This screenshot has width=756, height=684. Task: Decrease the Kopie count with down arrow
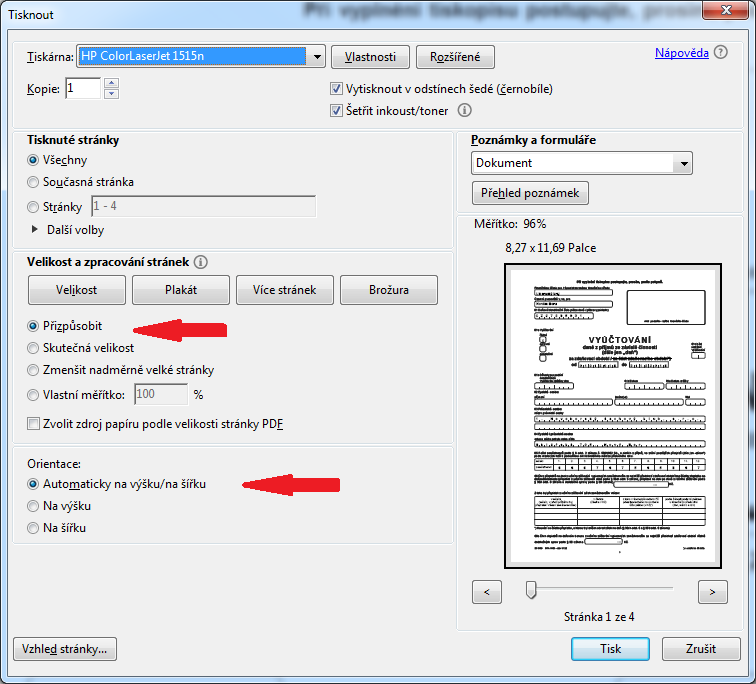coord(111,94)
